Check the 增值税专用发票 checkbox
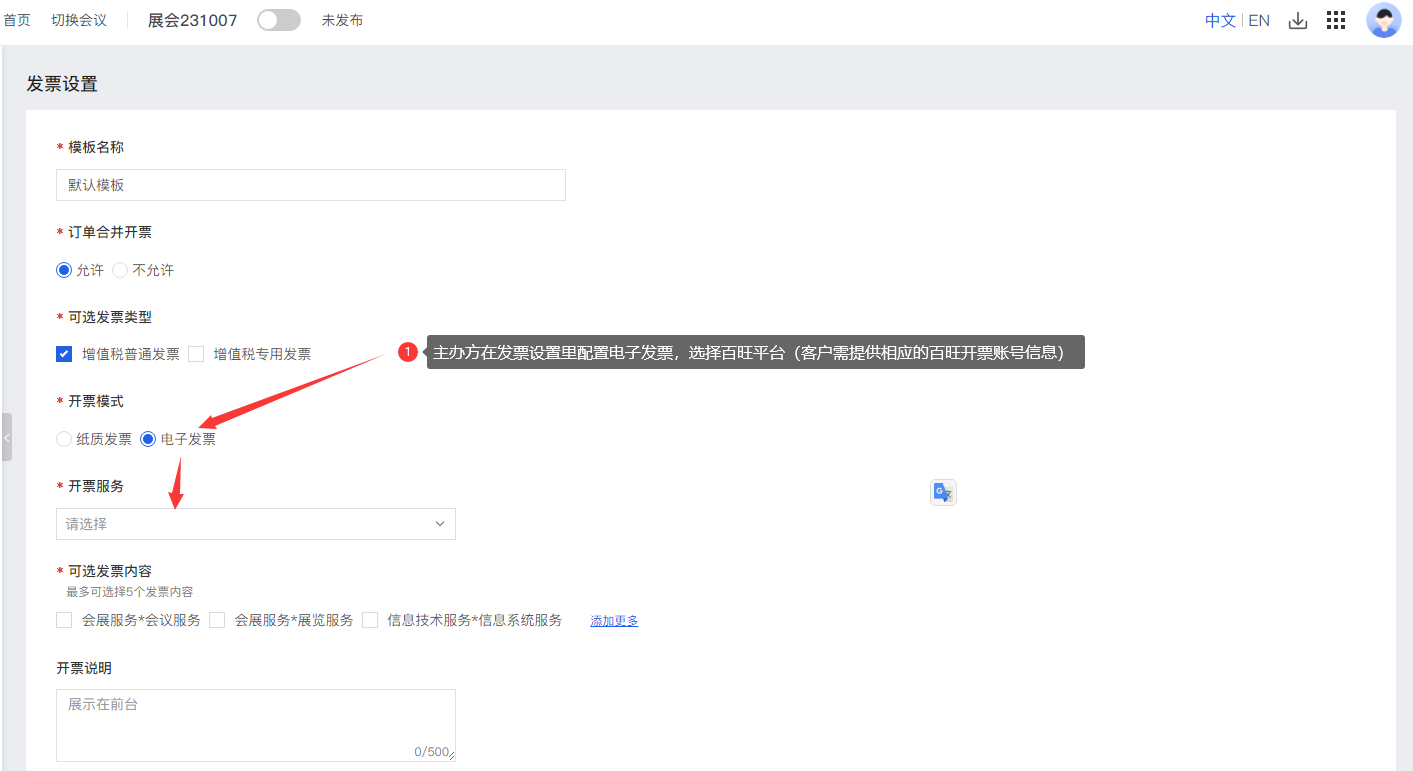This screenshot has width=1413, height=771. [x=197, y=353]
